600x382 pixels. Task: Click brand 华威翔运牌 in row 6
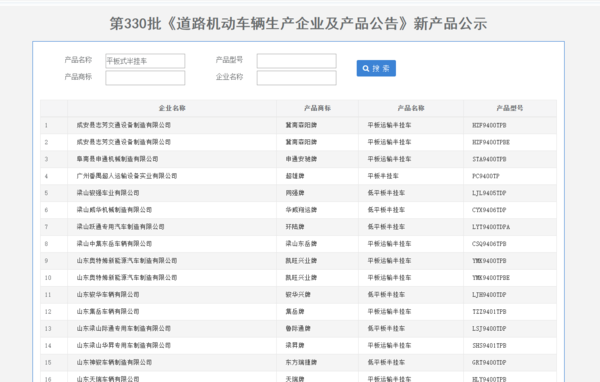[301, 210]
